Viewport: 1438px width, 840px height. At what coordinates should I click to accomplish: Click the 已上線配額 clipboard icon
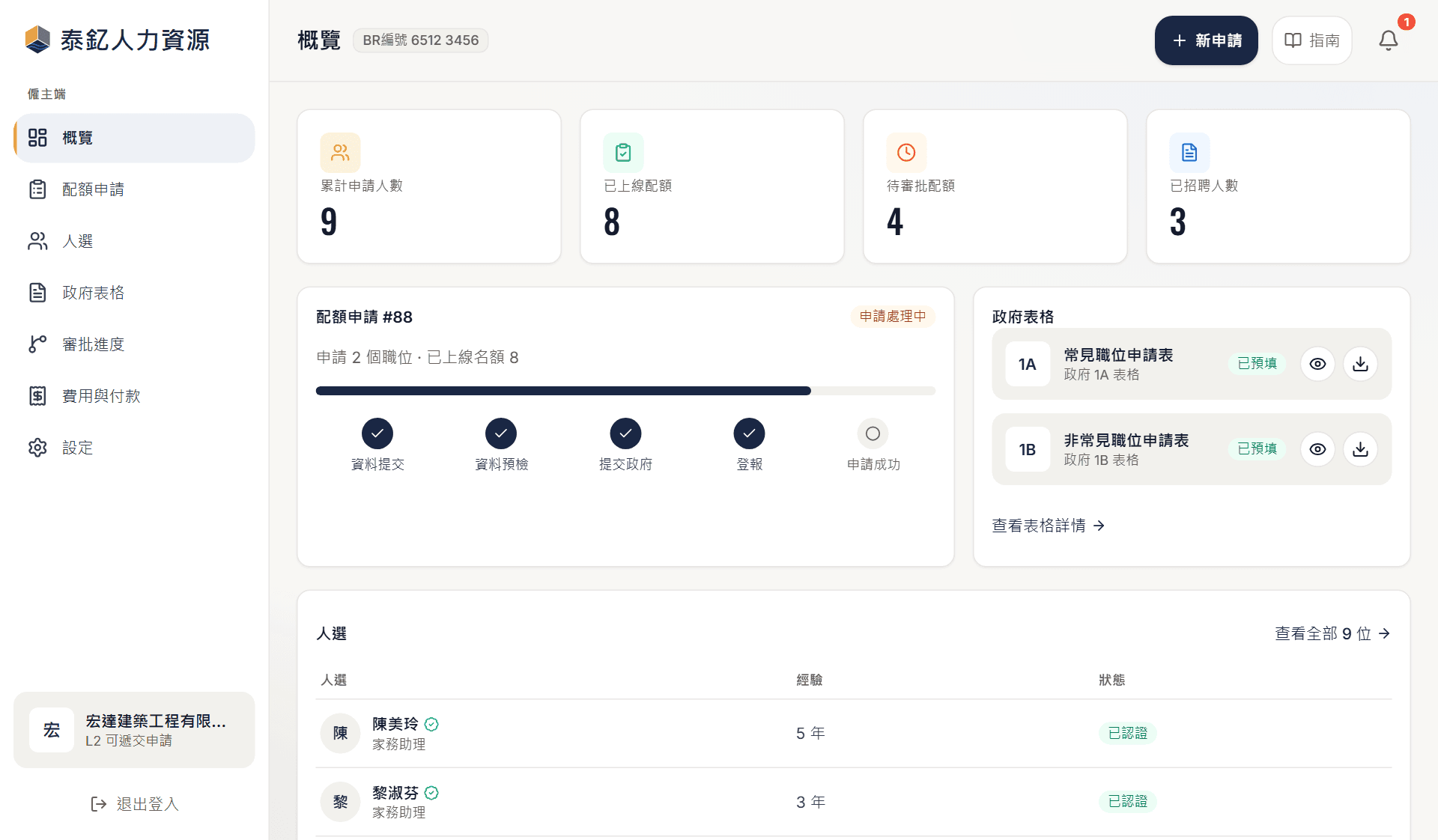tap(623, 153)
